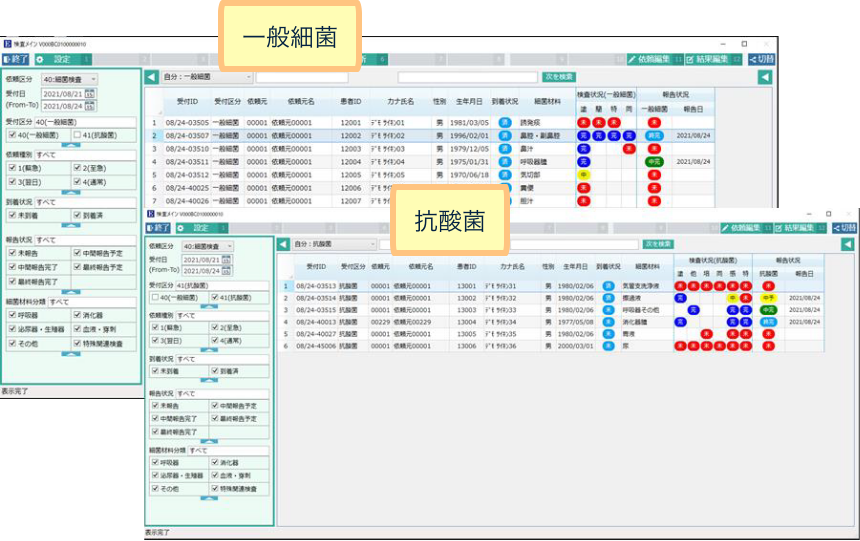The width and height of the screenshot is (860, 541).
Task: Click green 中完 report status badge for 08/24-03511
Action: [x=654, y=161]
